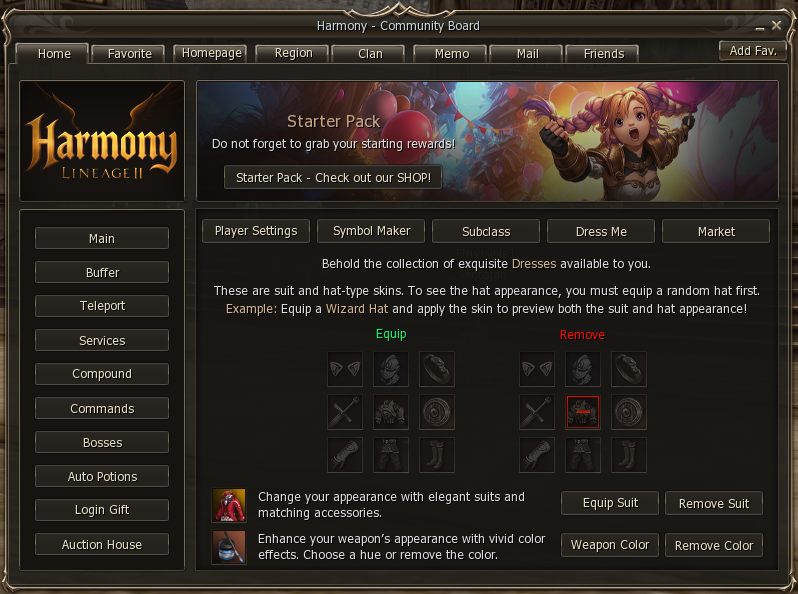This screenshot has height=594, width=798.
Task: Open the Teleport menu in sidebar
Action: (102, 306)
